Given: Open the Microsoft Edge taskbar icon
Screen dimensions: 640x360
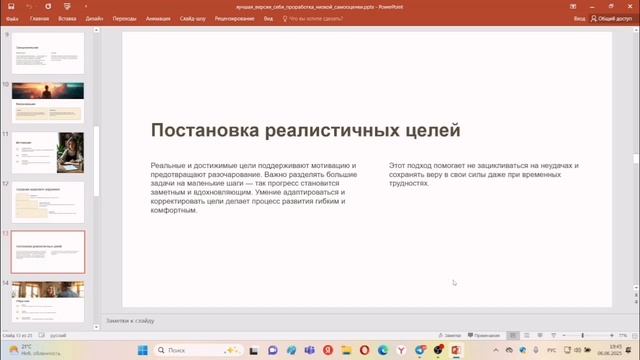Looking at the screenshot, I should (x=383, y=350).
